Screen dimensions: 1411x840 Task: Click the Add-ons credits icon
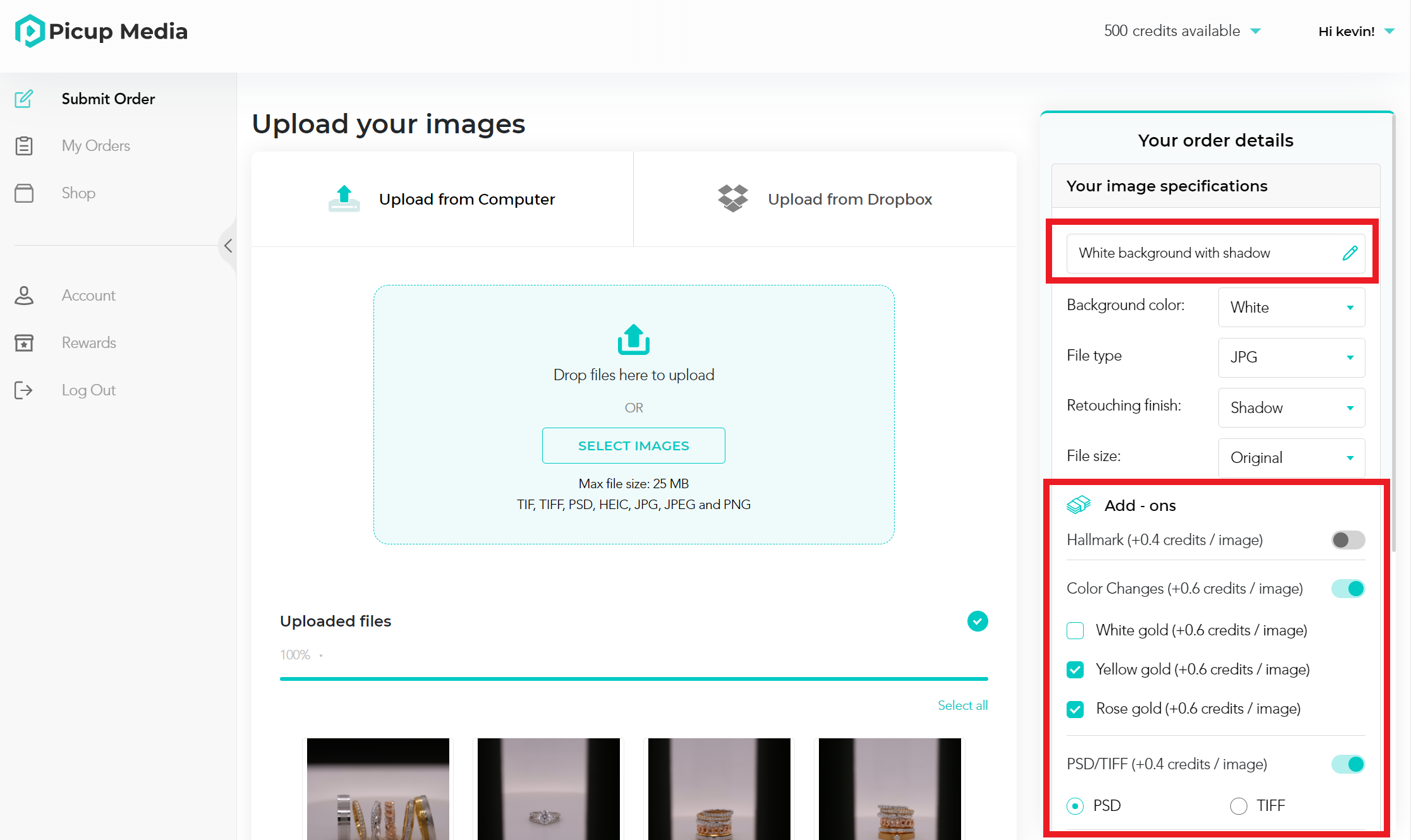pyautogui.click(x=1079, y=505)
